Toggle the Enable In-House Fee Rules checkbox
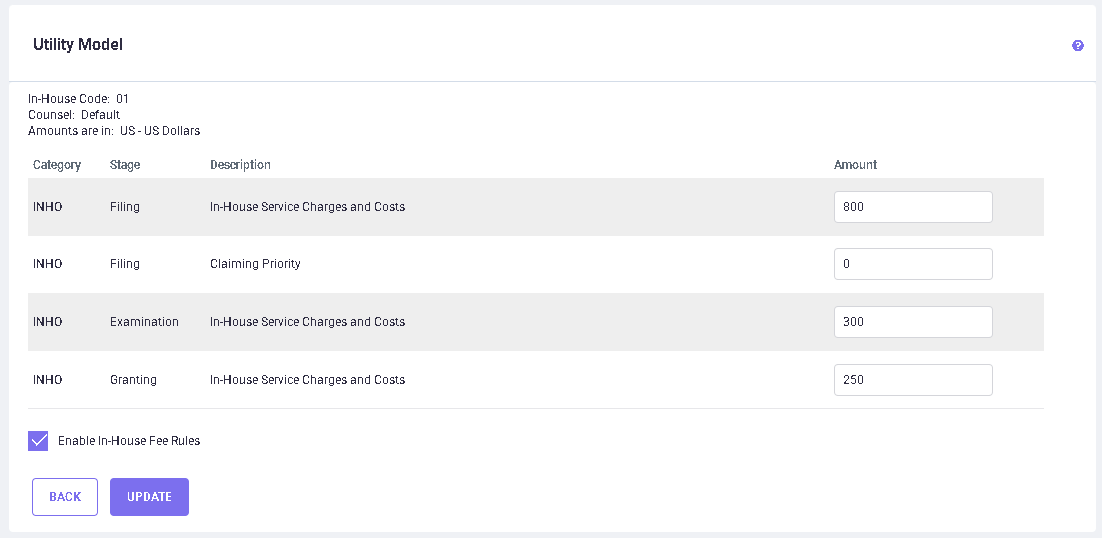Image resolution: width=1102 pixels, height=538 pixels. [x=39, y=441]
